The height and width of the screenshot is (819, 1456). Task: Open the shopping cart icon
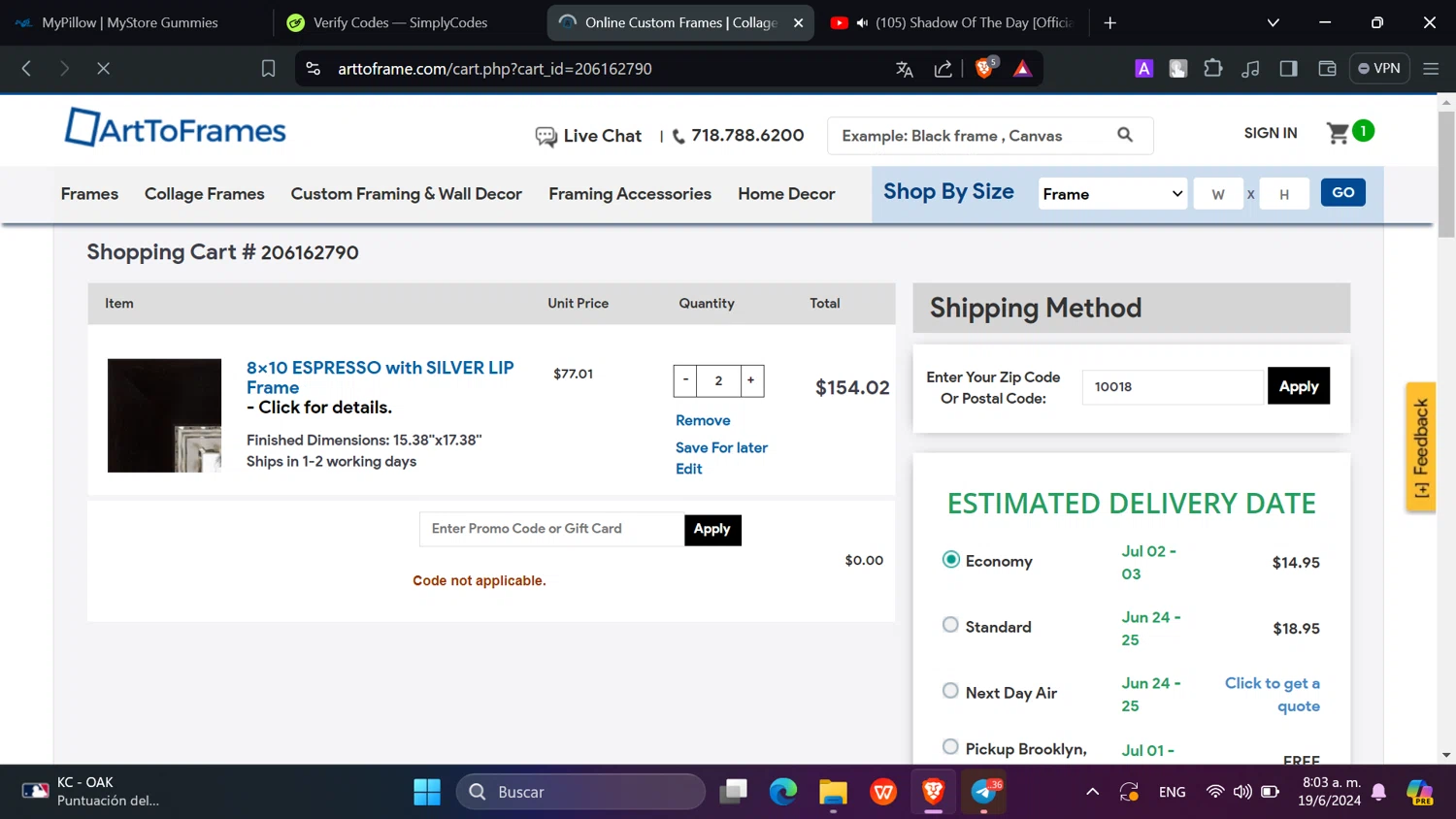click(1340, 133)
